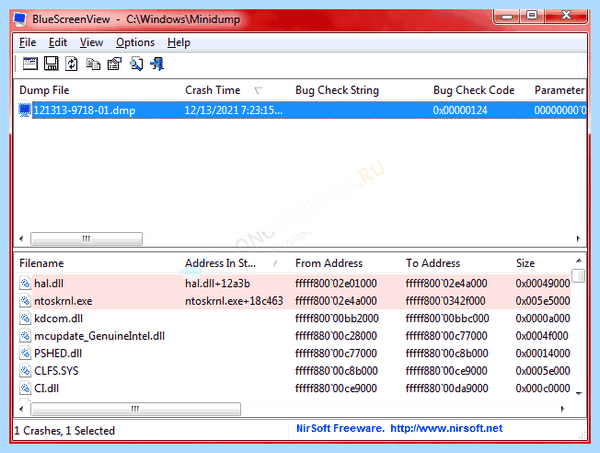Click the hal.dll file icon
The height and width of the screenshot is (453, 600).
[x=25, y=284]
